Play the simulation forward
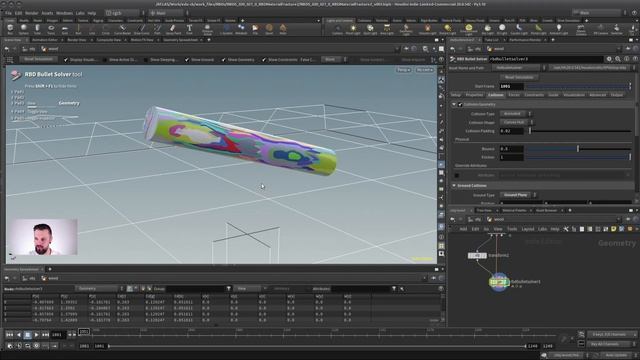 [36, 335]
